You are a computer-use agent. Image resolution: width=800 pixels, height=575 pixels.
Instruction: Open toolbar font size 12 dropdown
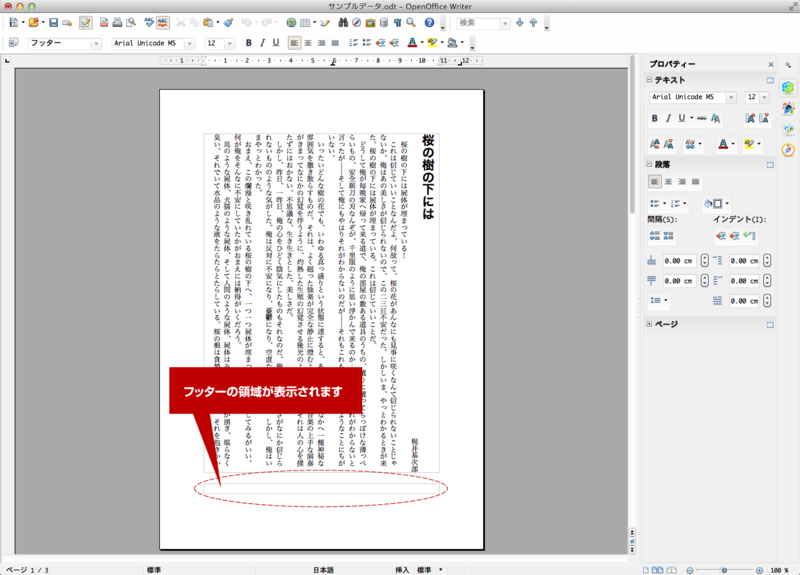pos(230,43)
